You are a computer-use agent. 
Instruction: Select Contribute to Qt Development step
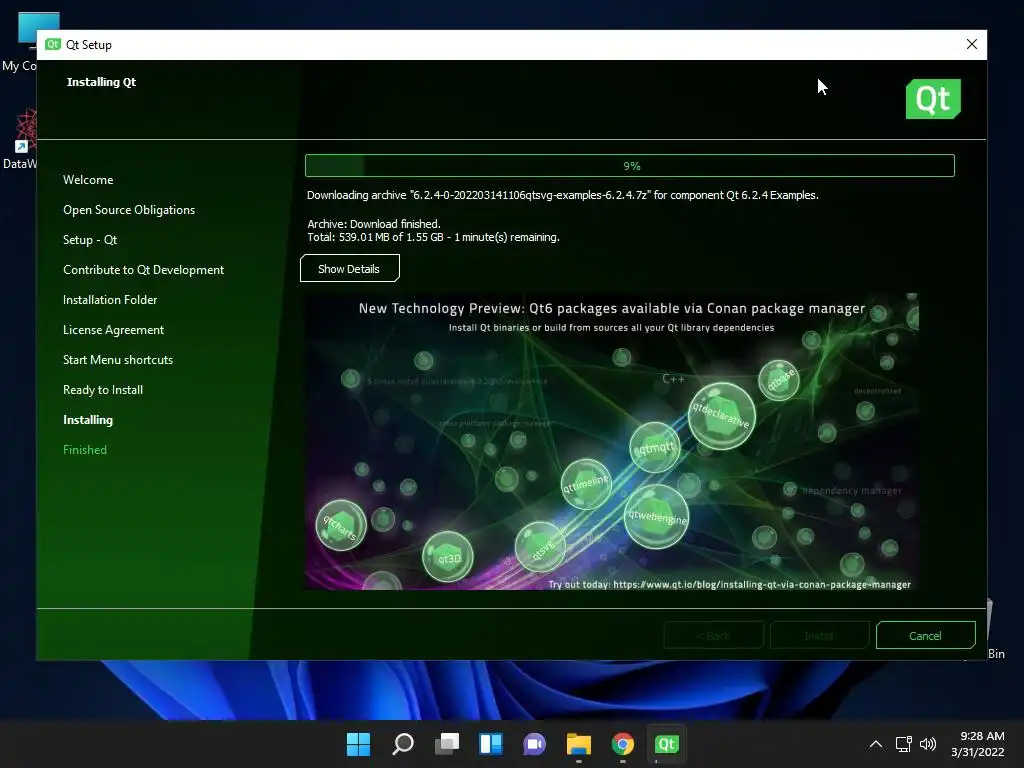click(144, 270)
